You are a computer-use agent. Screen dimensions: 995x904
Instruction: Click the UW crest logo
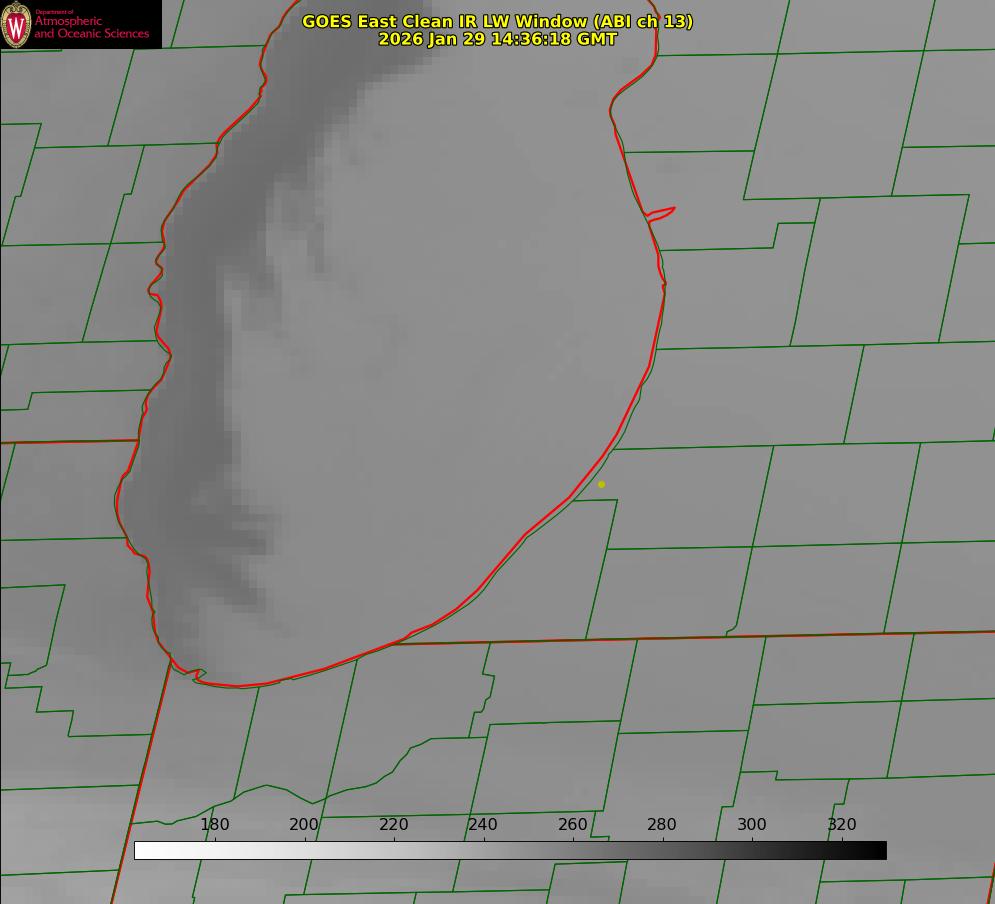click(x=16, y=24)
